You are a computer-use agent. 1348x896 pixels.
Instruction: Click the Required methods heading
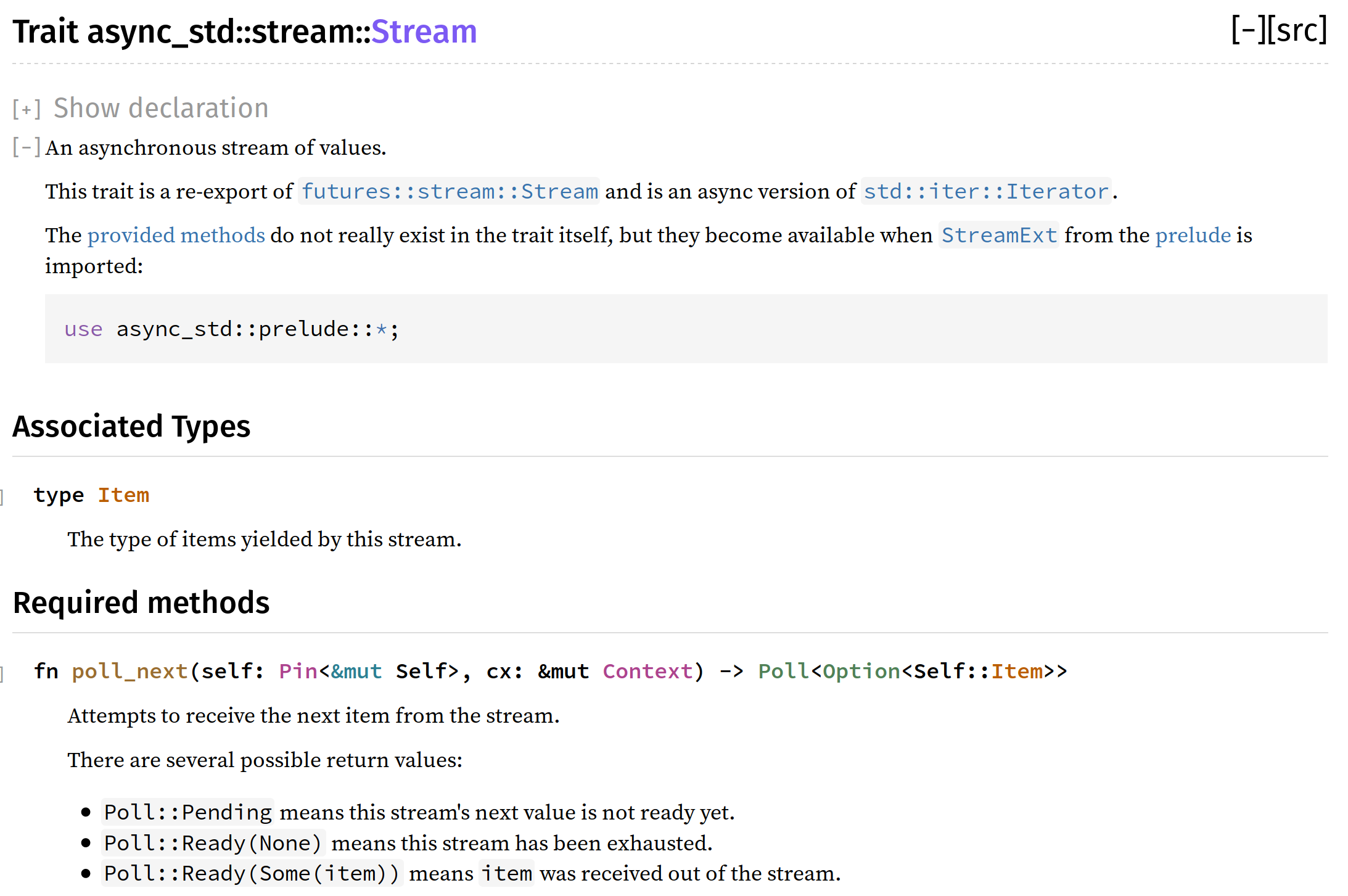(x=141, y=603)
